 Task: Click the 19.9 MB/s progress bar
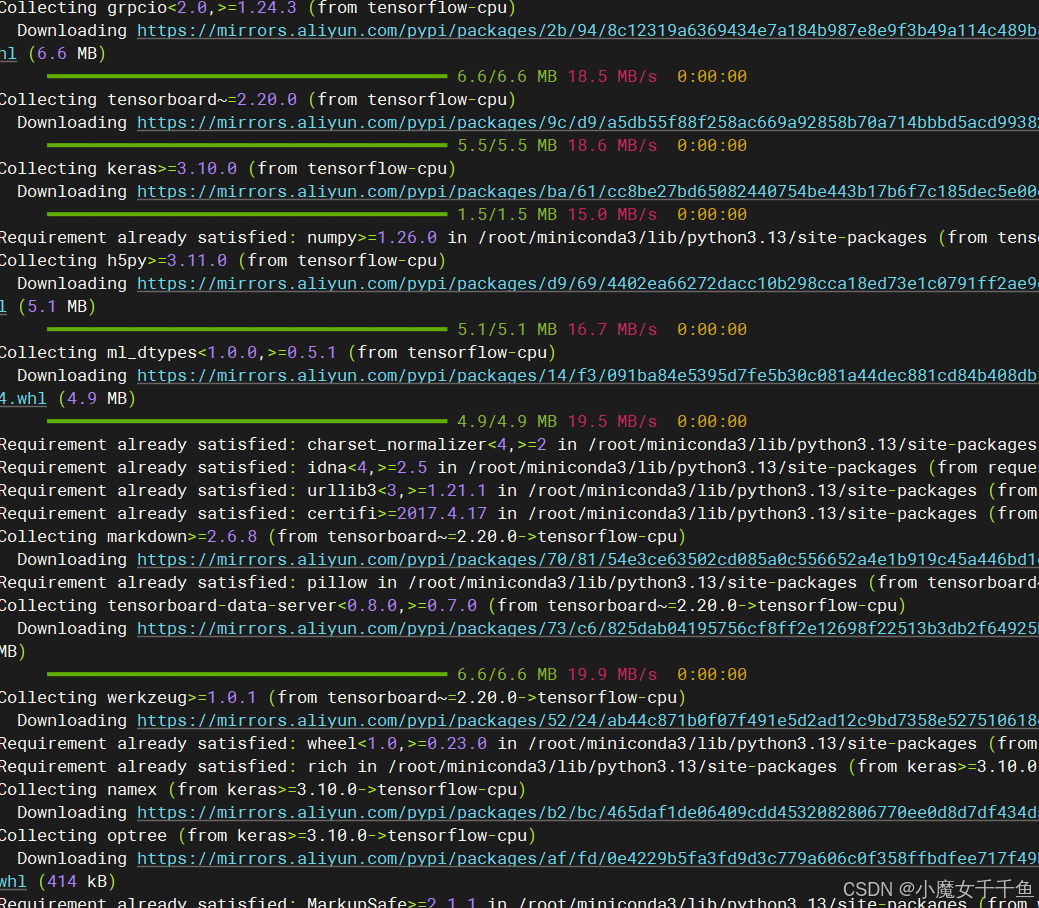coord(247,674)
